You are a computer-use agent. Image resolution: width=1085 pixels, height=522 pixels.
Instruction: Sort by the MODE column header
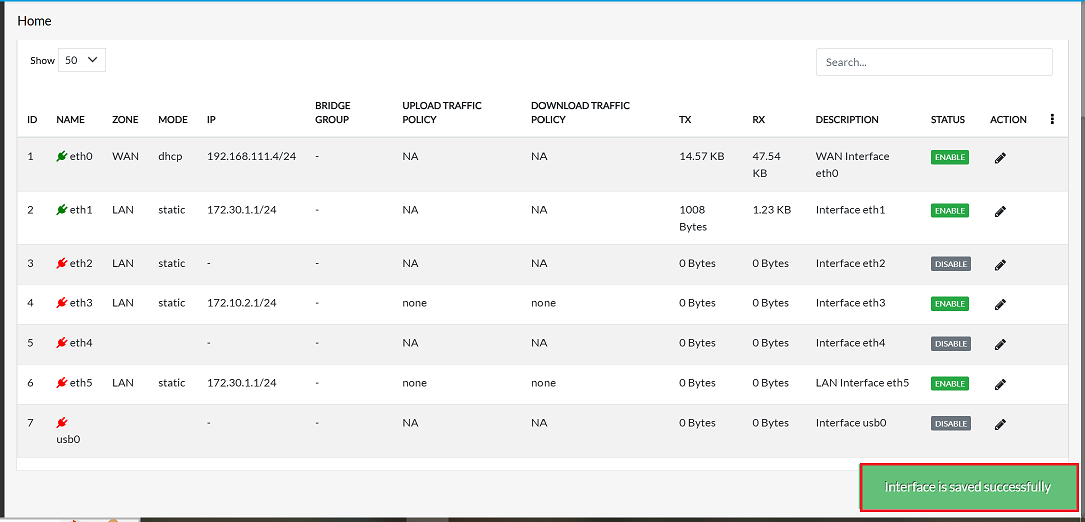tap(173, 120)
